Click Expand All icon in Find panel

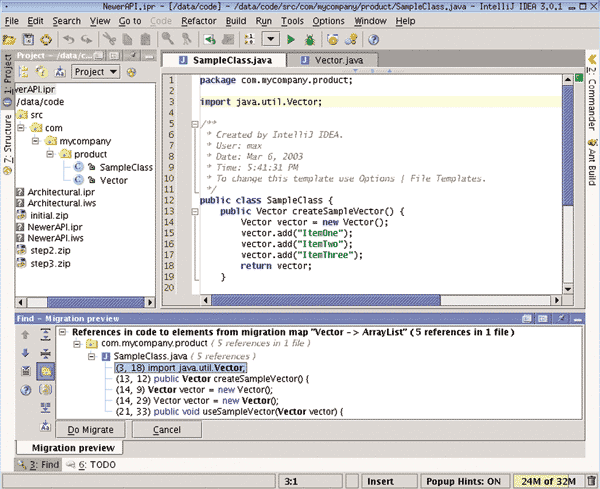click(46, 333)
